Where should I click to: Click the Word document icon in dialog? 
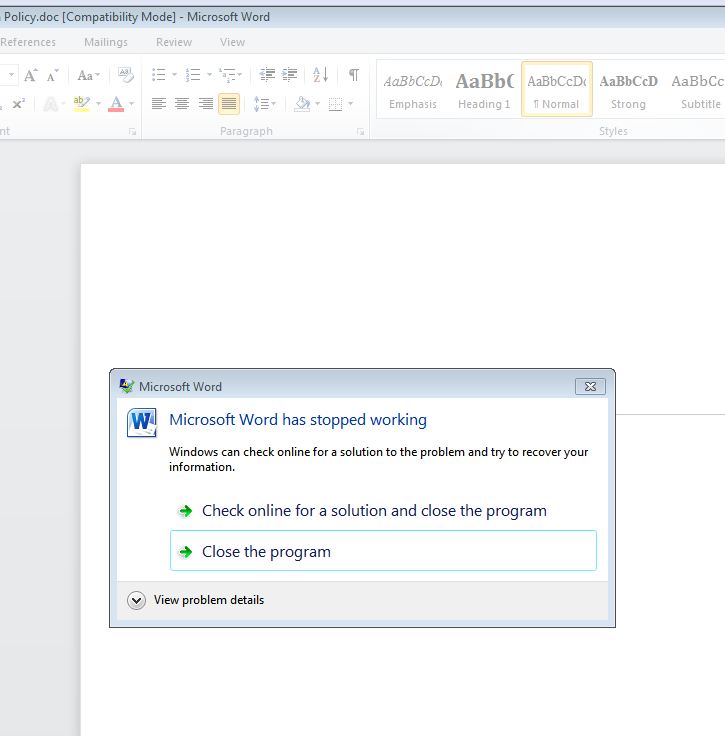click(x=142, y=422)
